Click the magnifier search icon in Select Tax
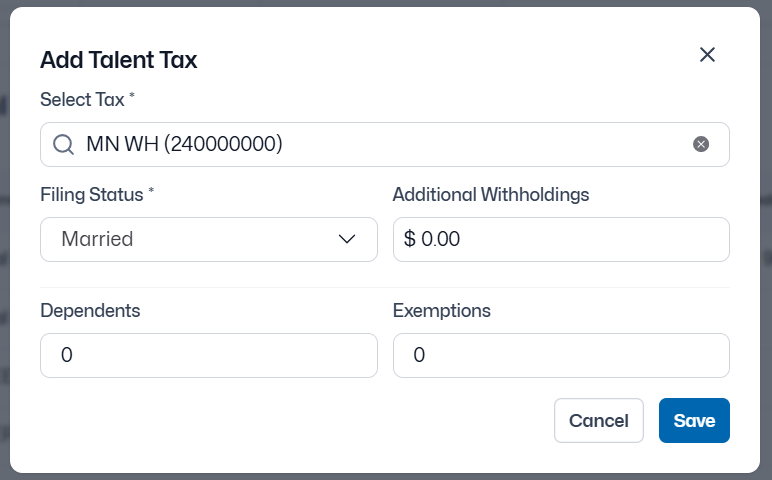The width and height of the screenshot is (772, 480). point(63,144)
